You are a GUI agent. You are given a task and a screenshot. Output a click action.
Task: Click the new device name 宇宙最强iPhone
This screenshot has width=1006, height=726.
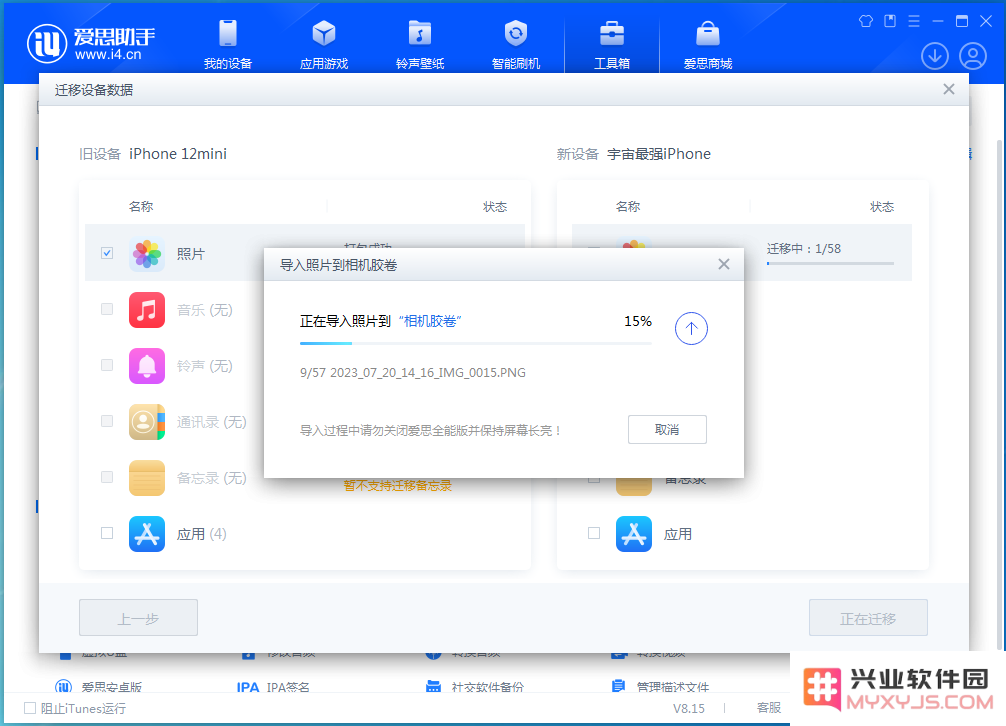click(x=659, y=154)
